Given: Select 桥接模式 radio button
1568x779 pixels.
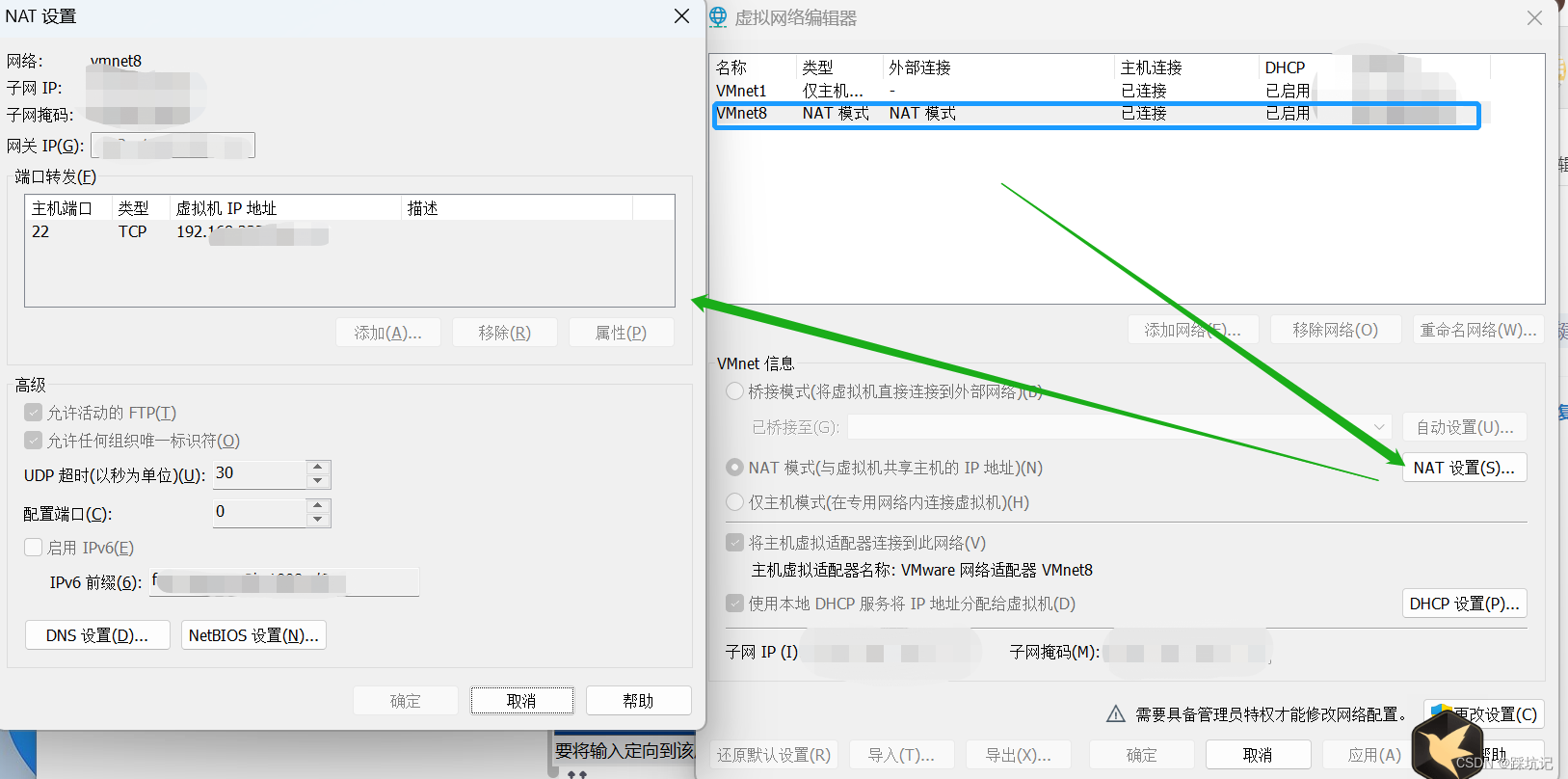Looking at the screenshot, I should [734, 390].
